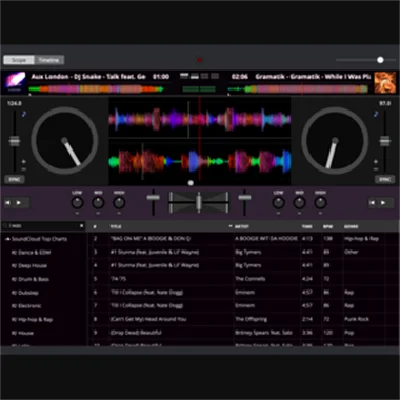Click the right deck track overview waveform
400x400 pixels.
point(298,89)
